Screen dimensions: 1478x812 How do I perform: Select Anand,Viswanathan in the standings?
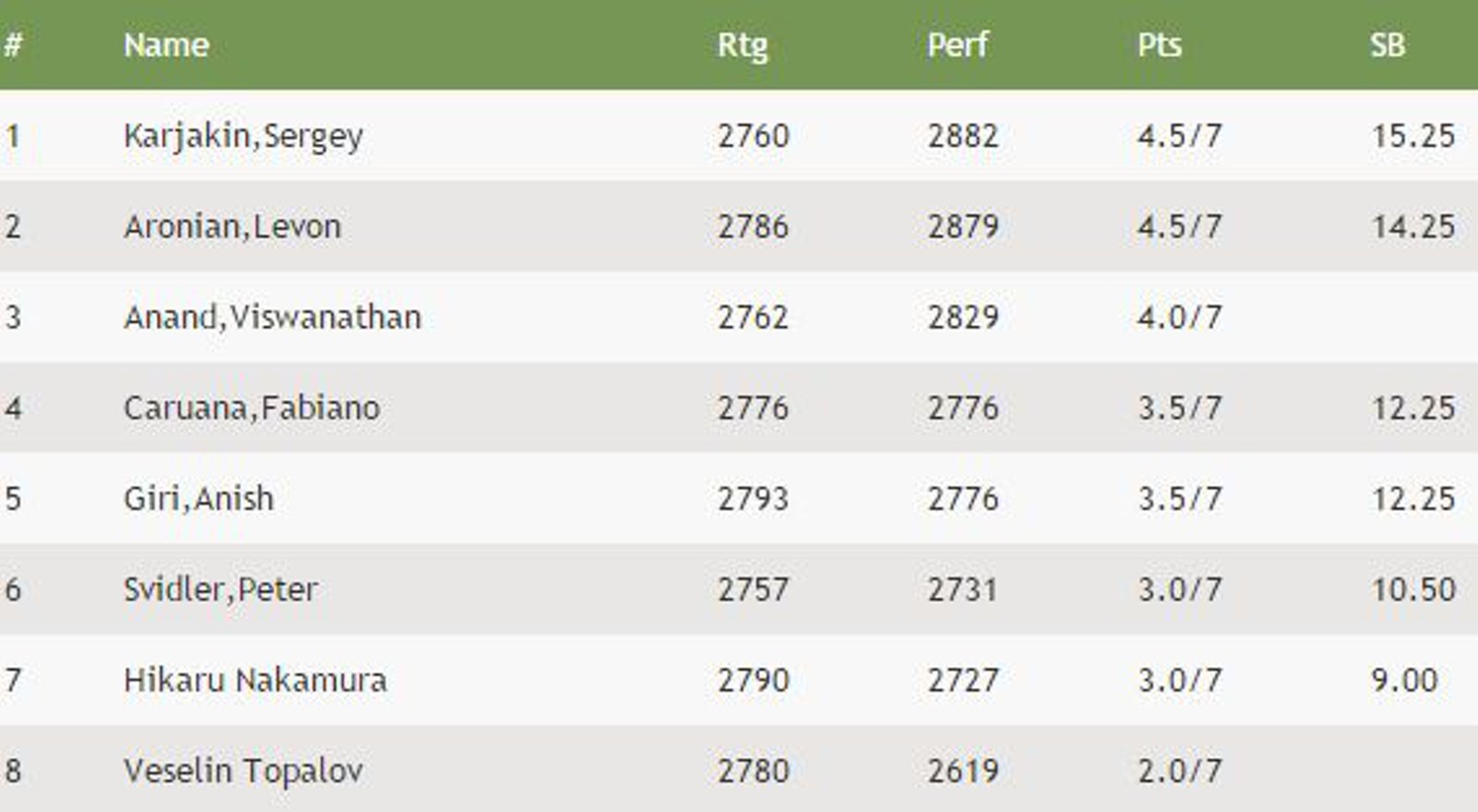(x=273, y=317)
